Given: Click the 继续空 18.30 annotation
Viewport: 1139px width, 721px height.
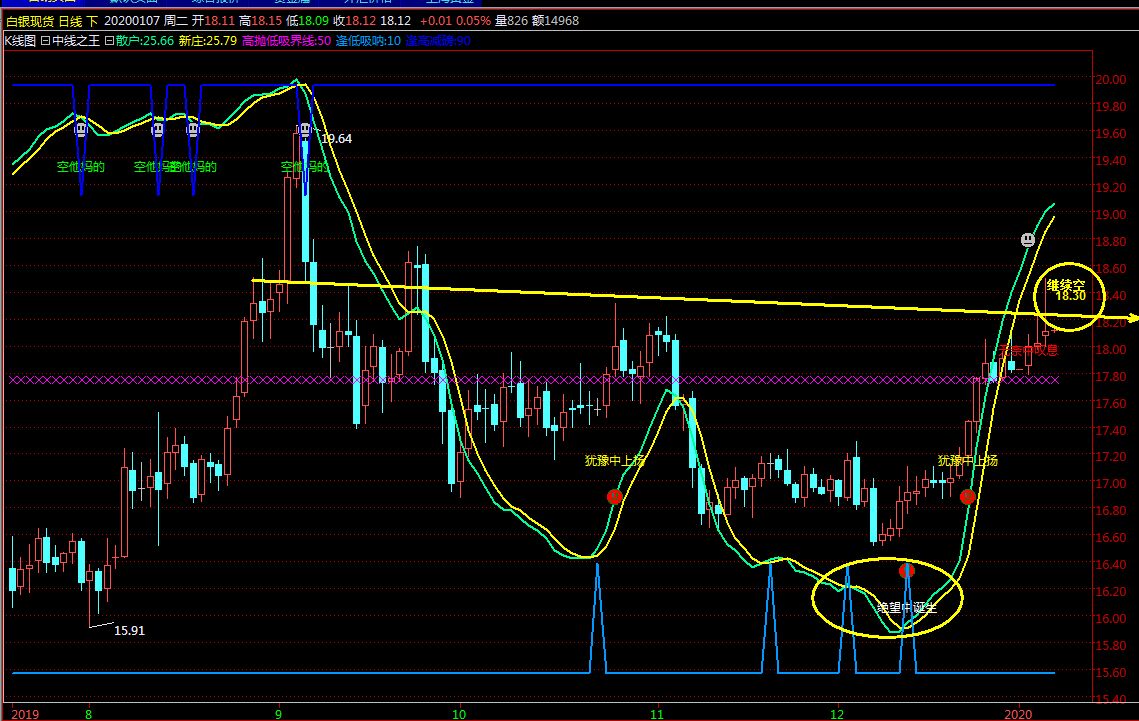Looking at the screenshot, I should 1066,290.
